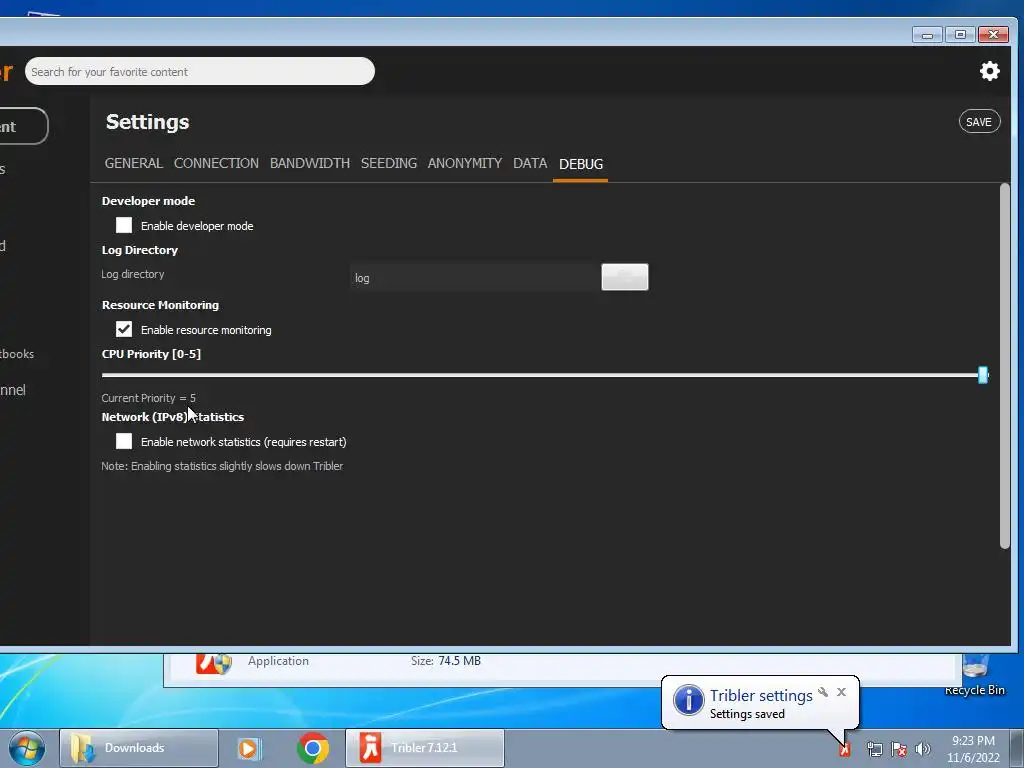Maximize the Tribler window
This screenshot has height=768, width=1024.
960,35
